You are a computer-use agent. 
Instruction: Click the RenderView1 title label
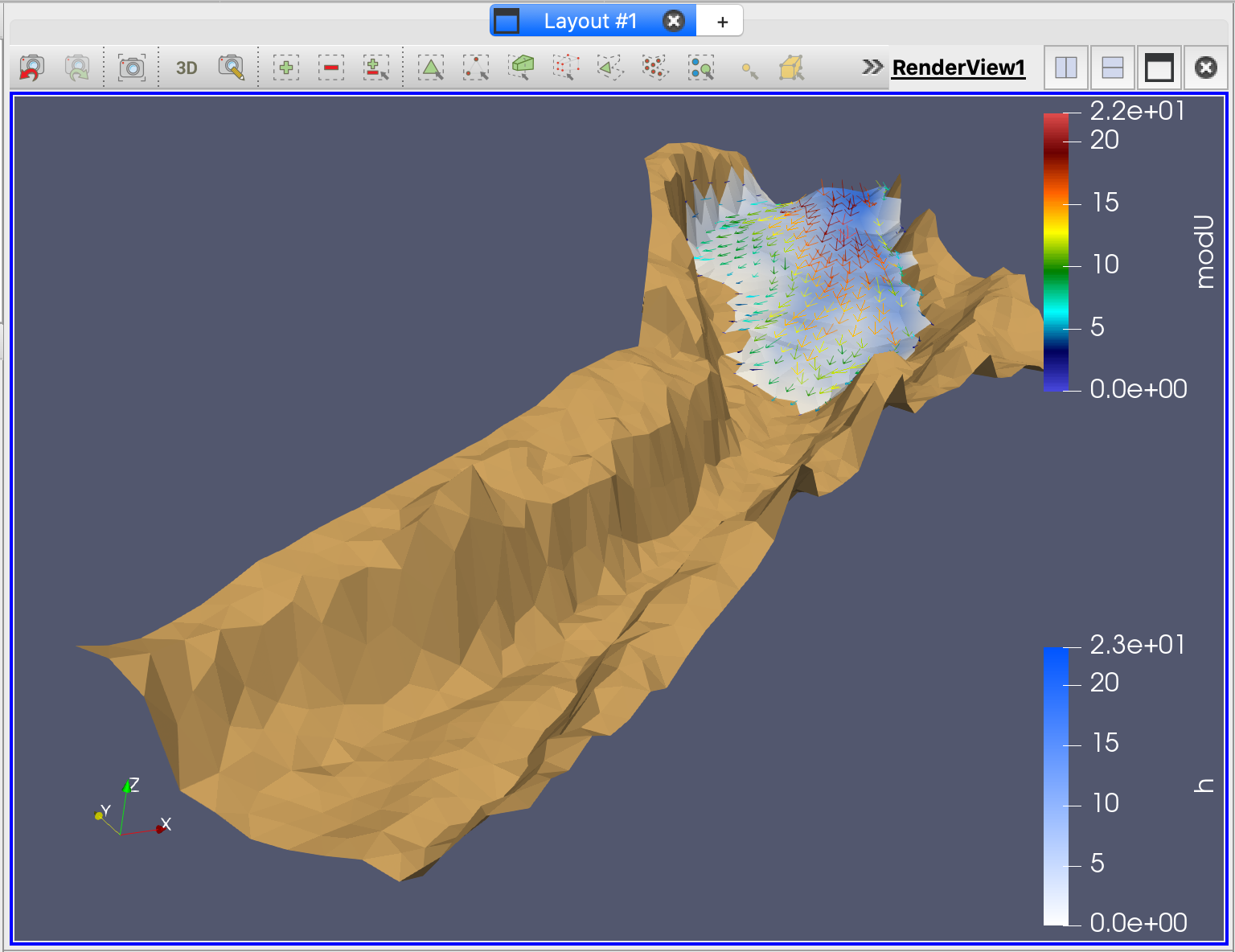click(x=958, y=68)
